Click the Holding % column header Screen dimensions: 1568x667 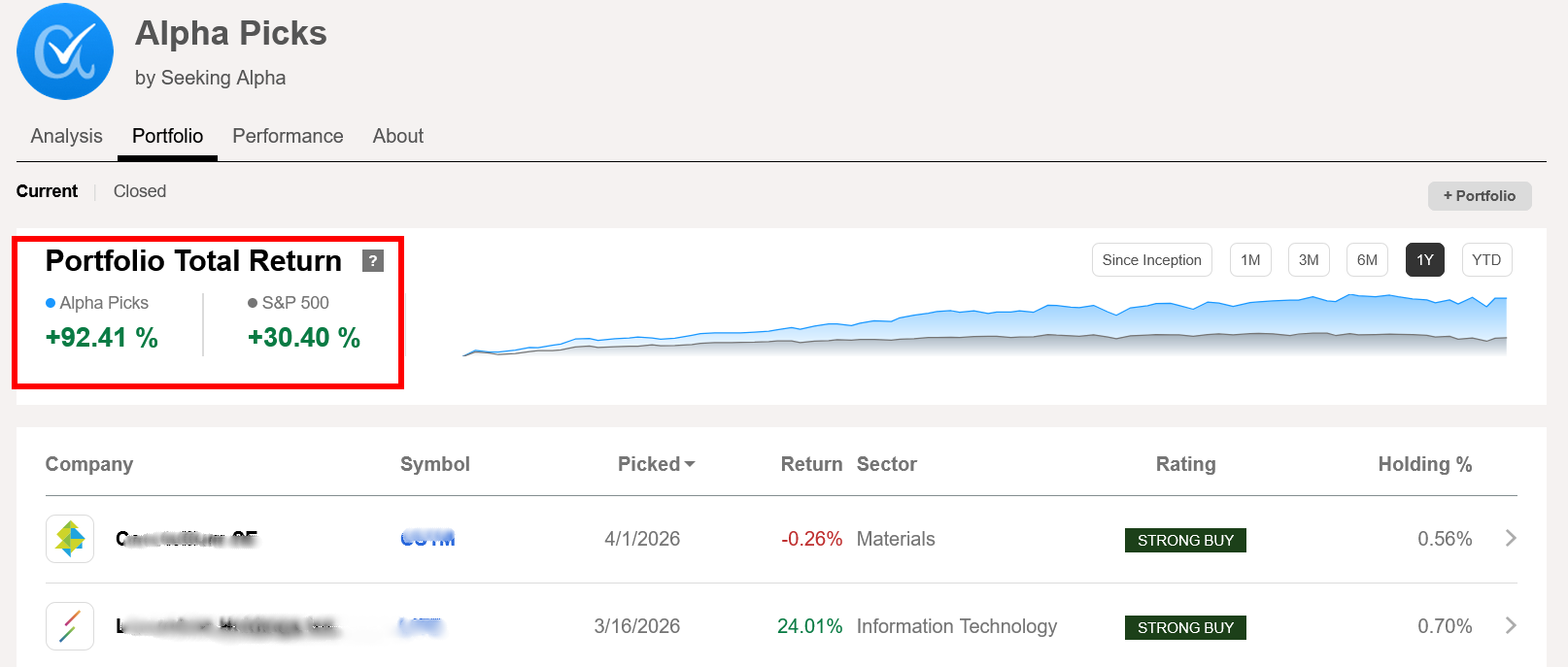pyautogui.click(x=1425, y=464)
